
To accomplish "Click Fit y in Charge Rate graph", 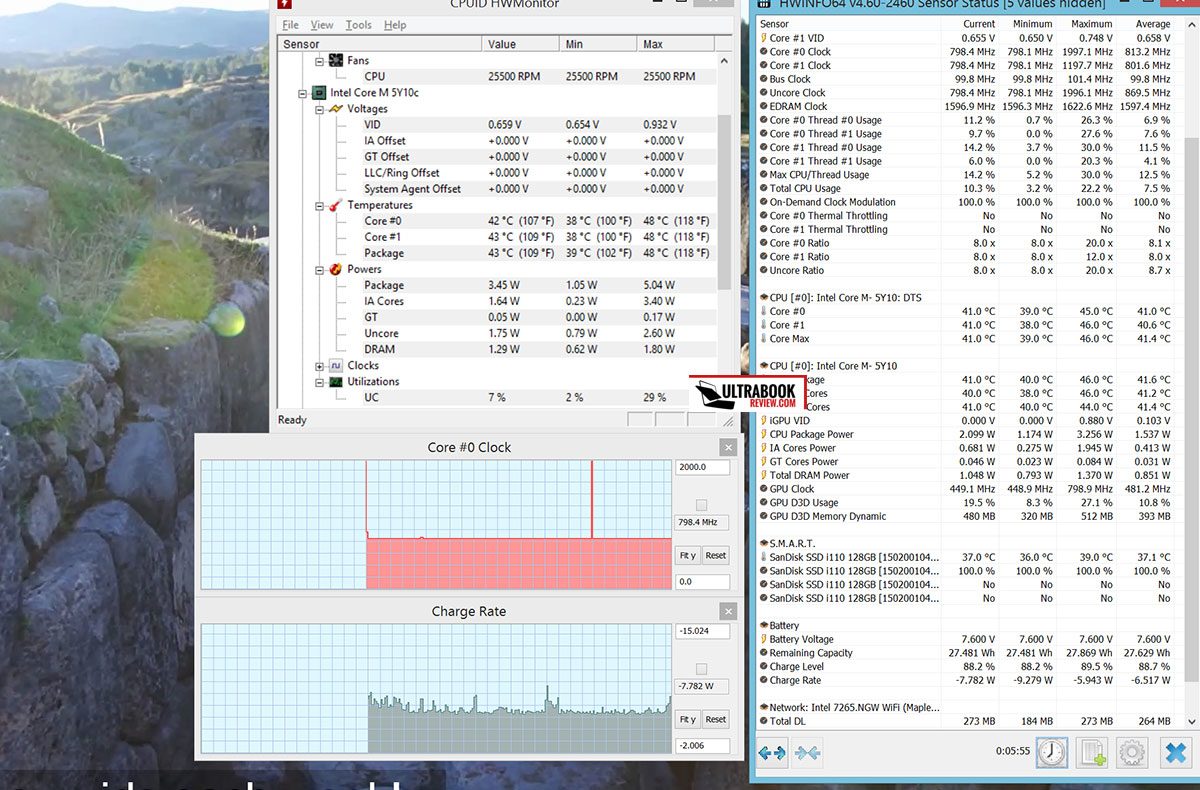I will pos(687,719).
